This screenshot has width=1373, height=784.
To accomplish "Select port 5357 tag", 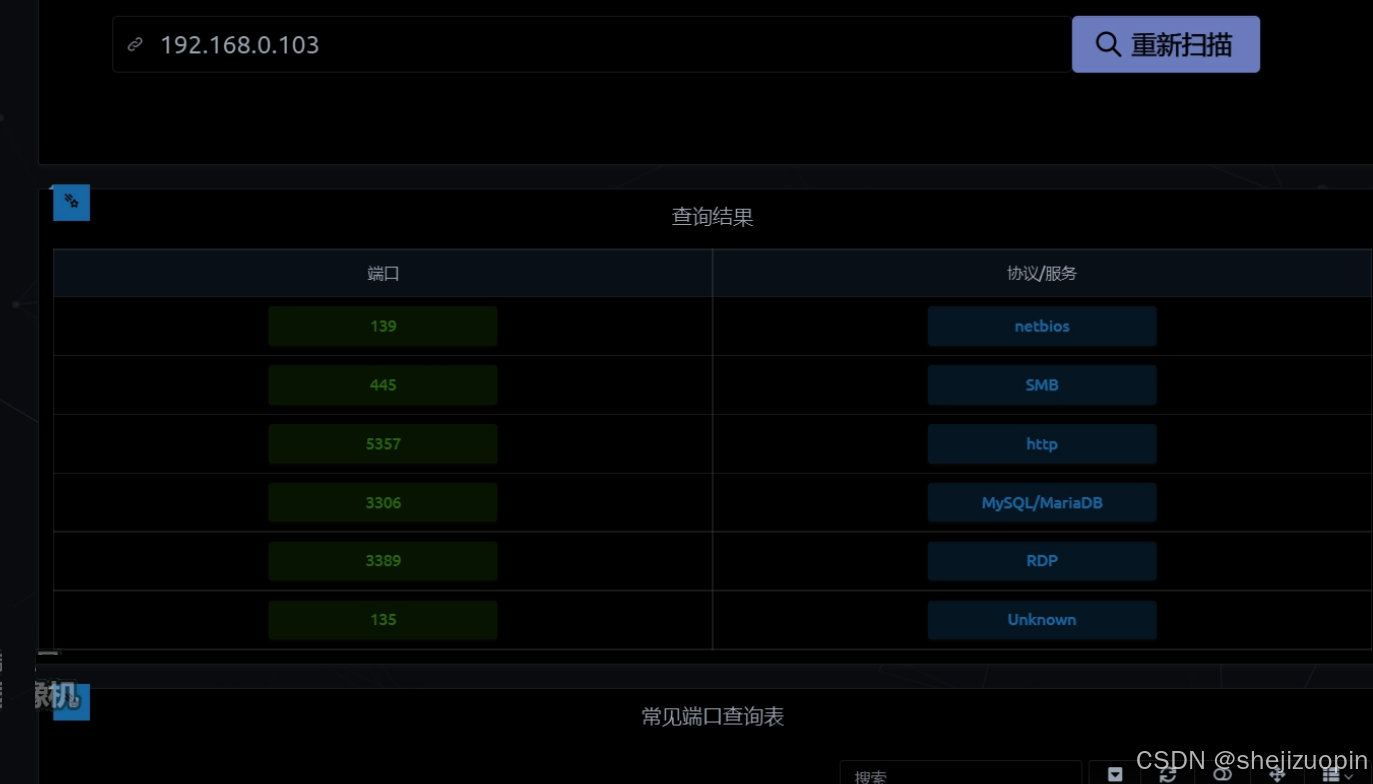I will click(x=383, y=444).
